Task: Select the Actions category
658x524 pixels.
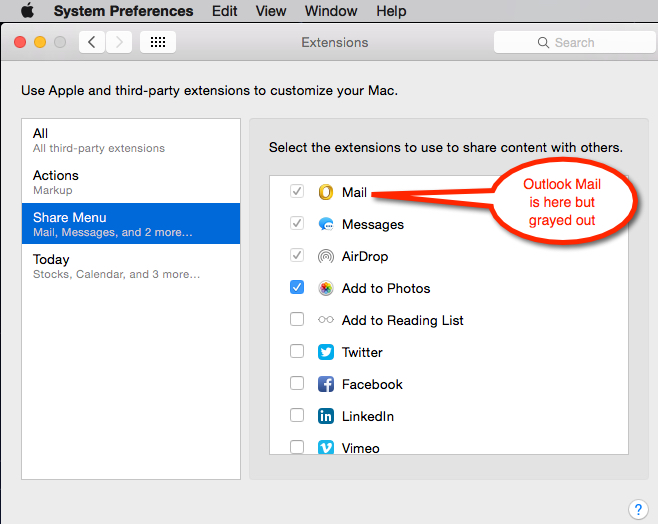Action: [x=131, y=182]
